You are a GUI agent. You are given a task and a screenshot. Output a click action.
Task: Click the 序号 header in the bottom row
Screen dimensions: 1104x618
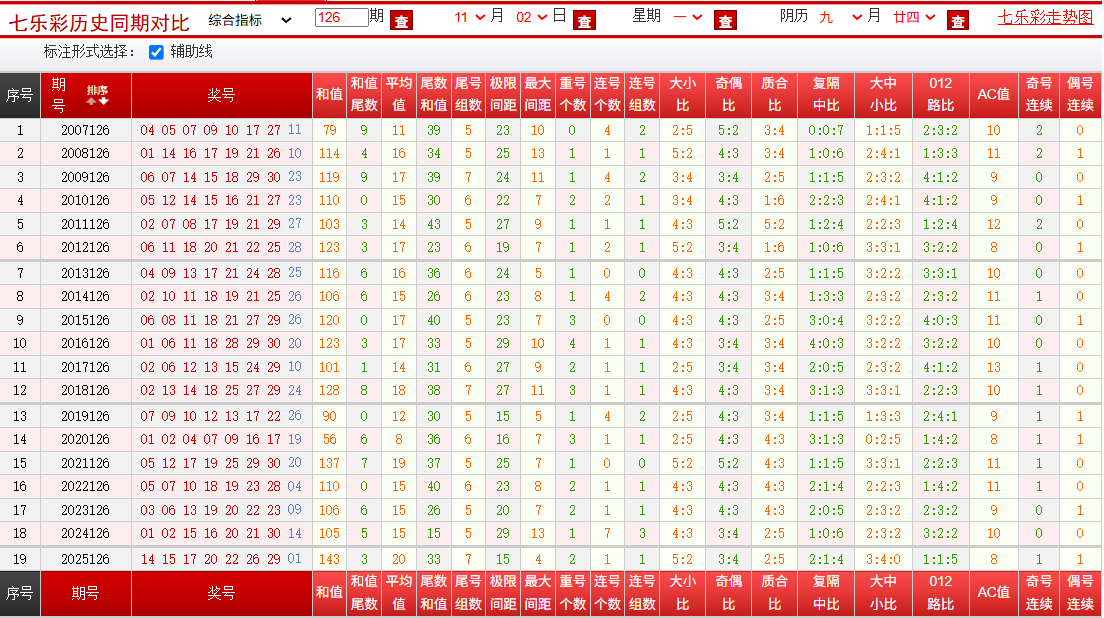pyautogui.click(x=20, y=593)
